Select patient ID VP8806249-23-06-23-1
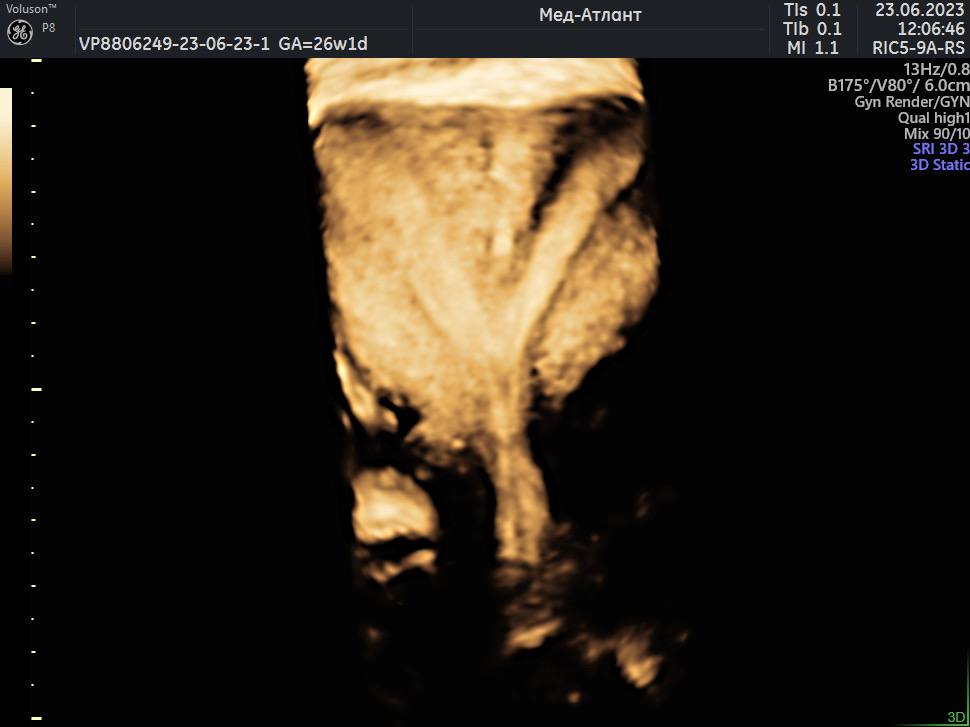Image resolution: width=970 pixels, height=727 pixels. tap(174, 44)
